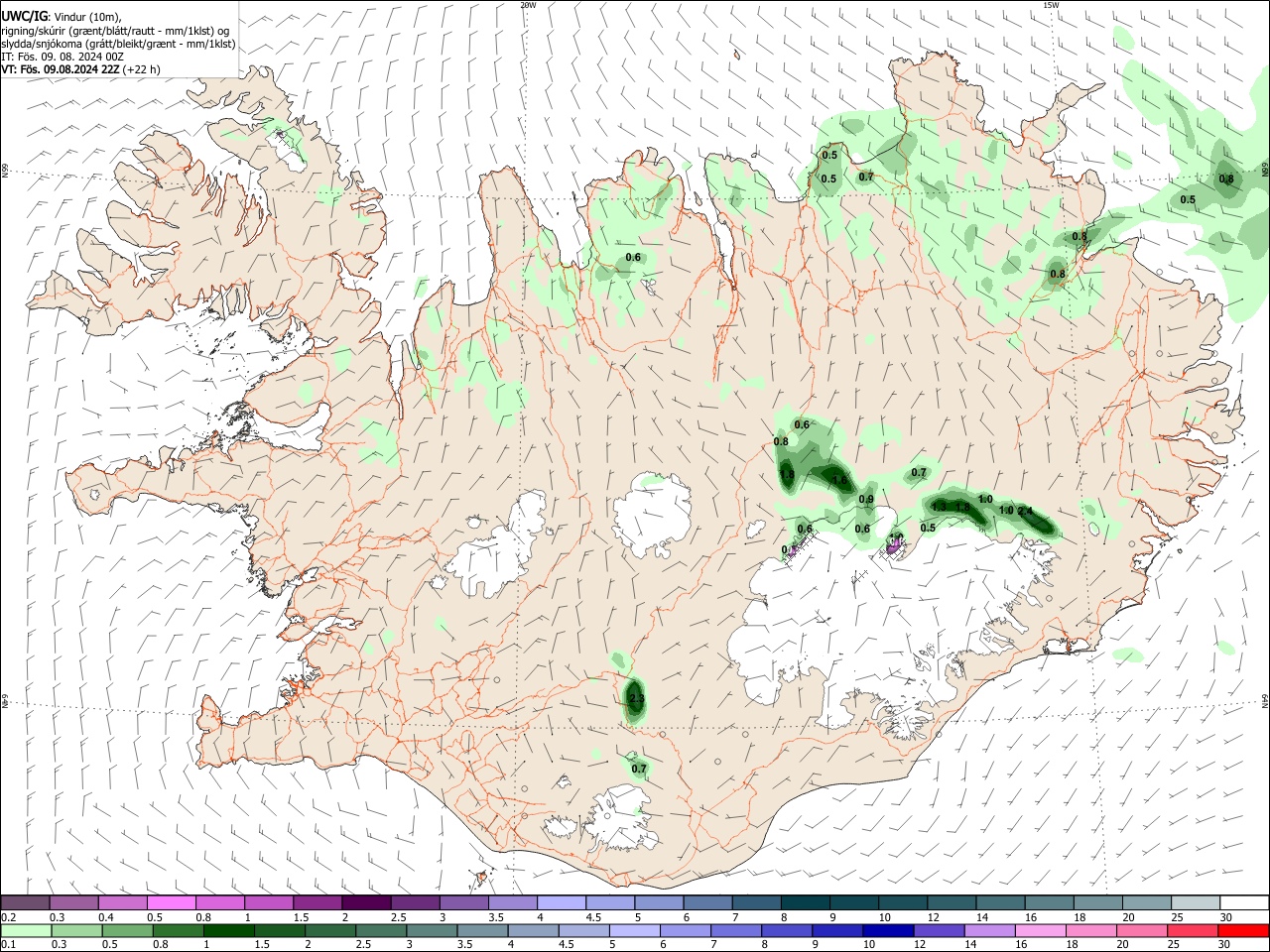
Task: Choose the 6–7 swatch on the snow scale
Action: (x=706, y=903)
